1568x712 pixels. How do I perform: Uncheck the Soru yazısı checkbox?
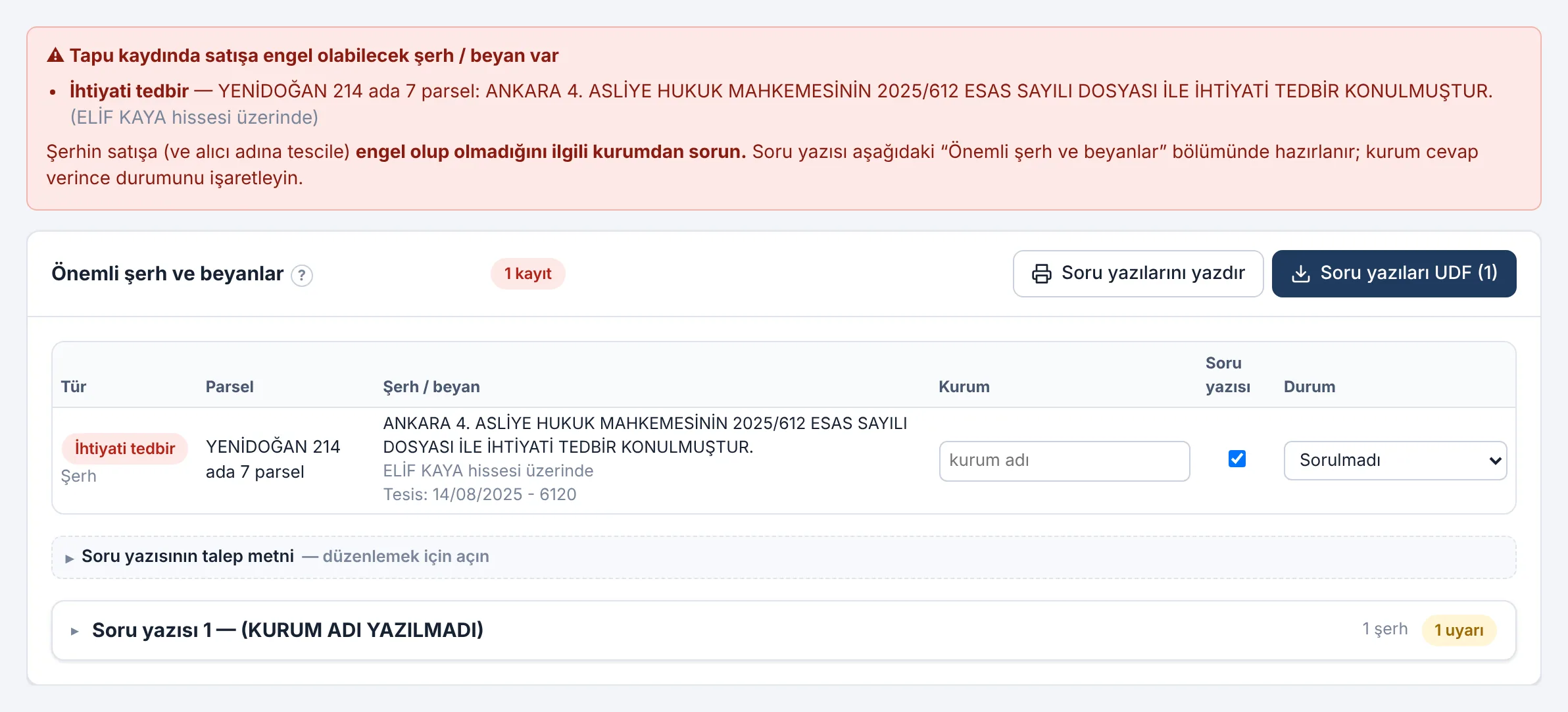tap(1237, 459)
